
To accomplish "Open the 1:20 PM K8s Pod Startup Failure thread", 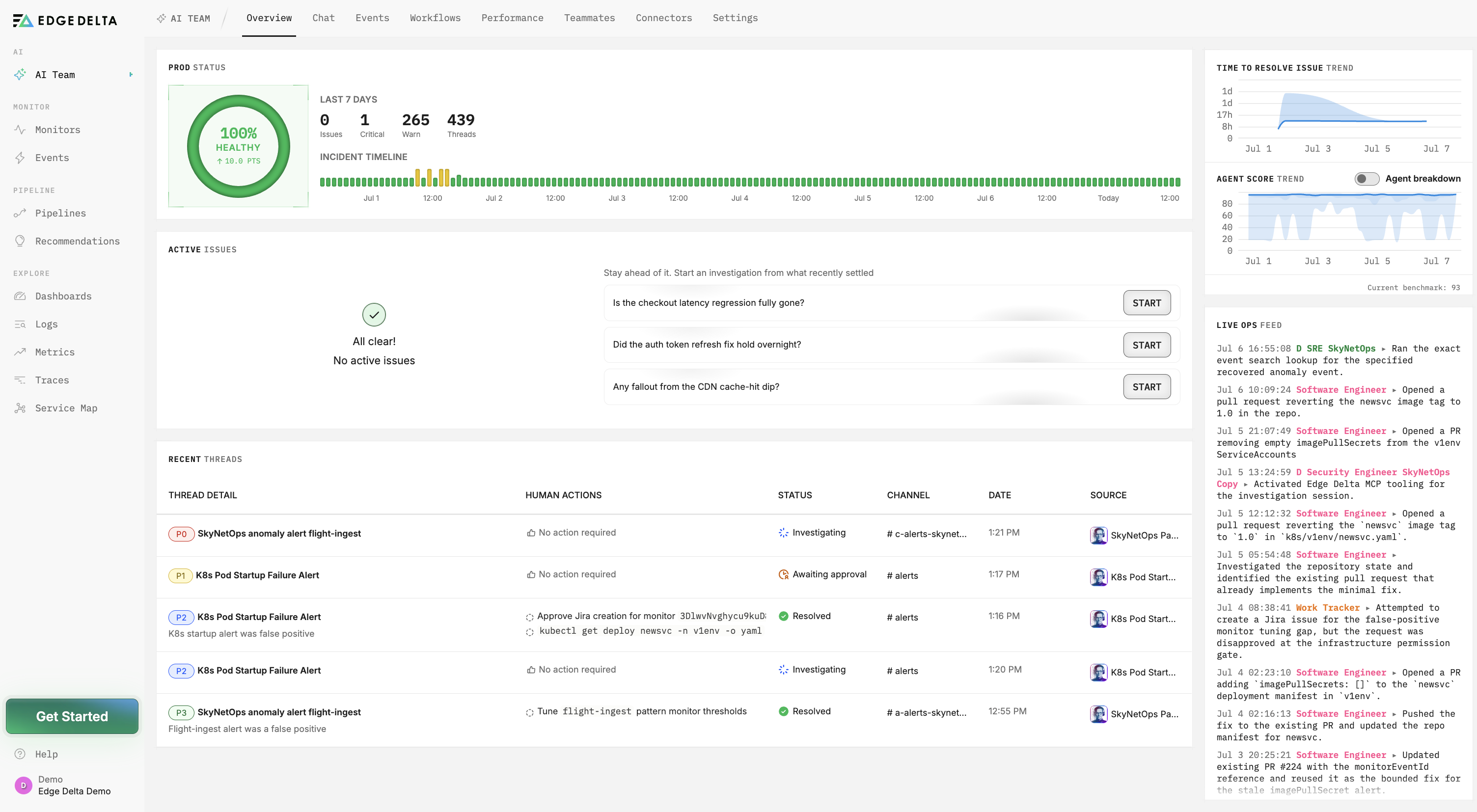I will (259, 671).
